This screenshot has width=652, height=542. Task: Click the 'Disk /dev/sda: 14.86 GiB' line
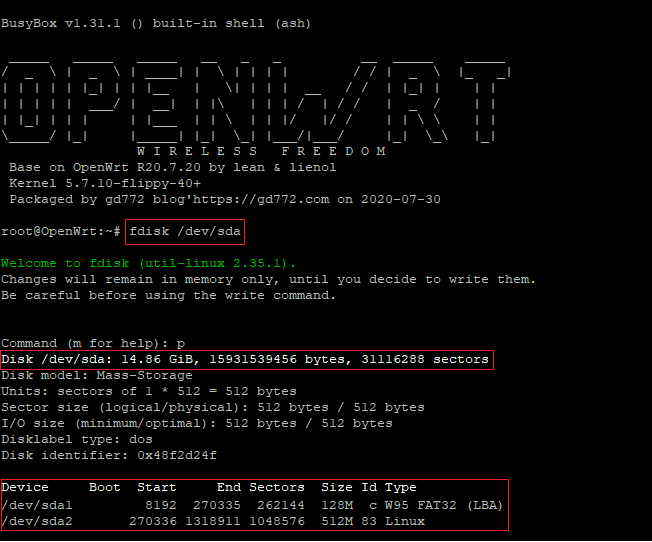tap(244, 359)
